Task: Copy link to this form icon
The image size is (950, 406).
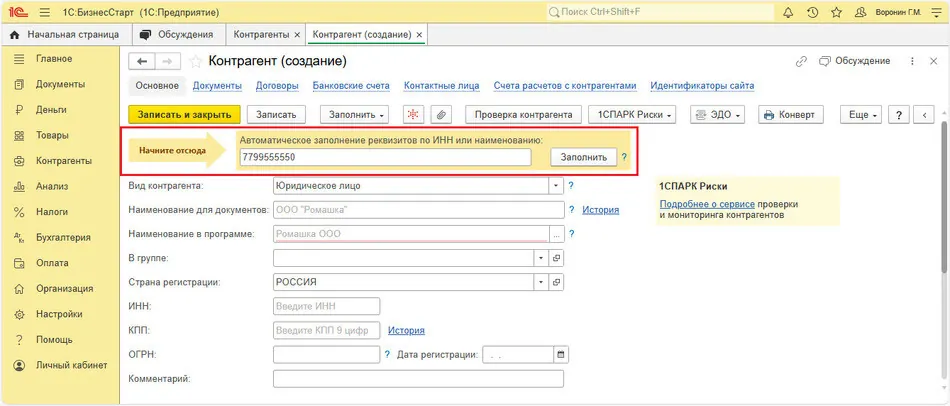Action: [802, 61]
